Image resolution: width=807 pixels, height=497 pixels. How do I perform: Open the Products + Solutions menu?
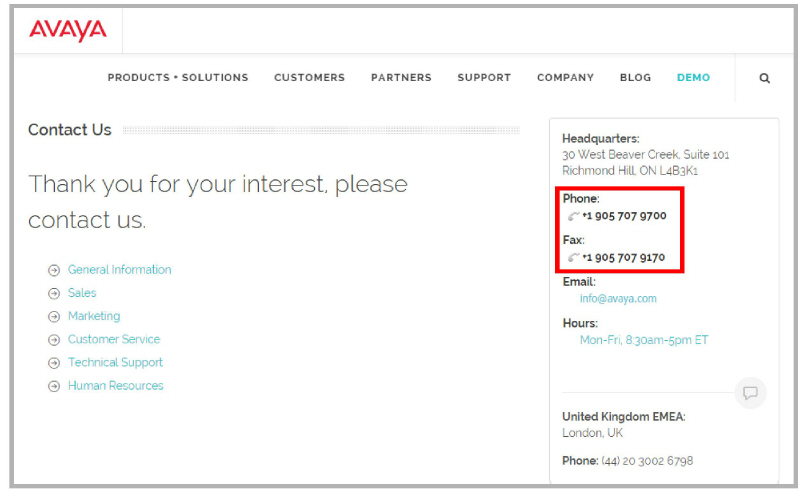[x=178, y=78]
